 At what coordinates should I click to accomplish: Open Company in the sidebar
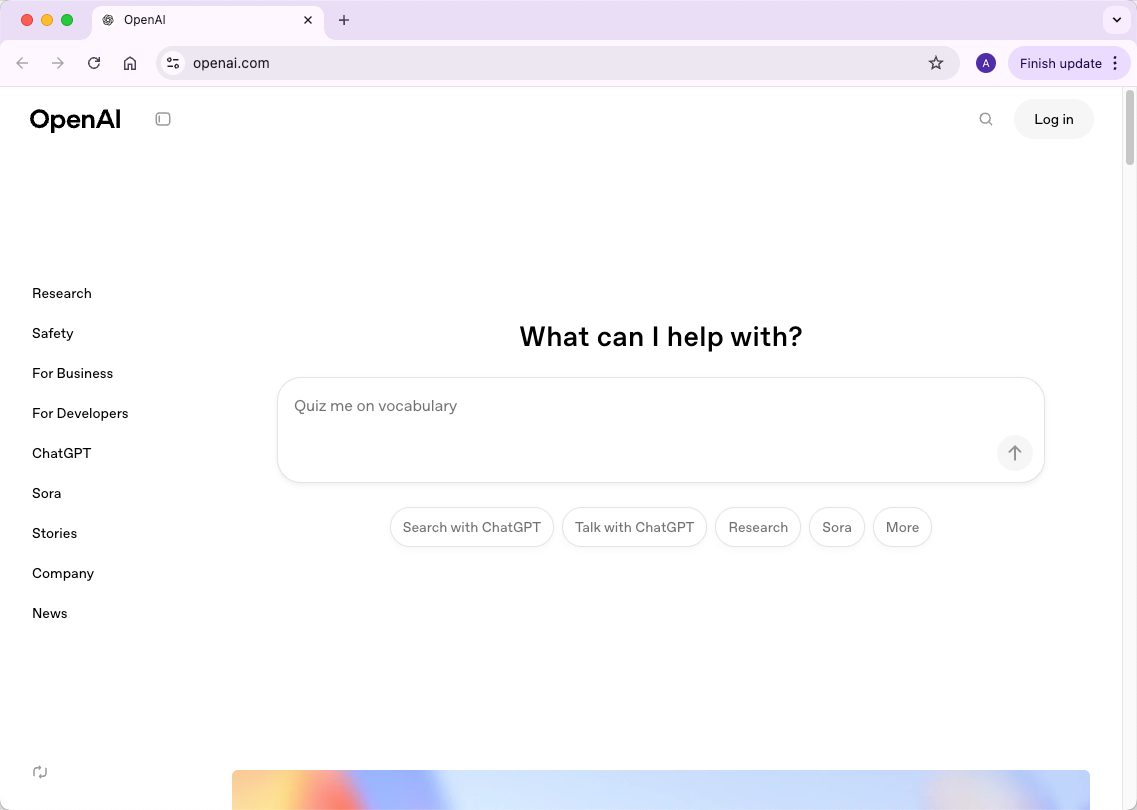coord(63,573)
